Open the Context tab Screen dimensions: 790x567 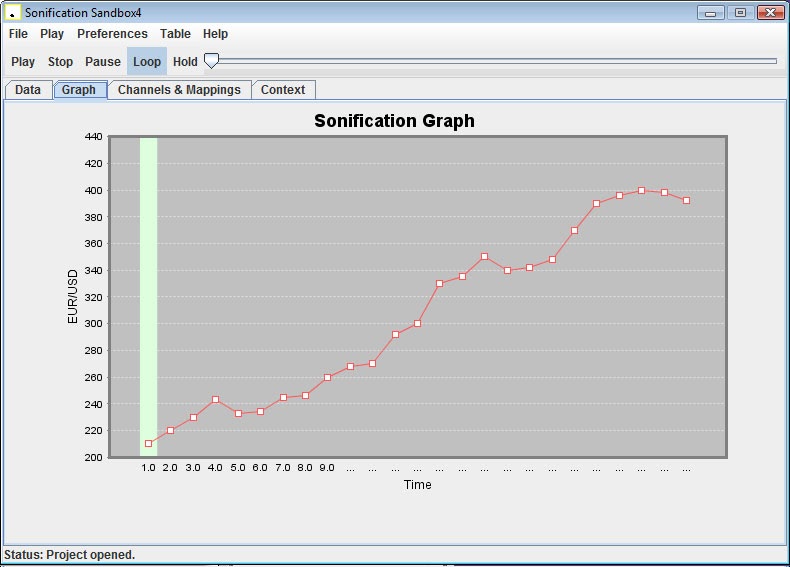click(x=283, y=90)
